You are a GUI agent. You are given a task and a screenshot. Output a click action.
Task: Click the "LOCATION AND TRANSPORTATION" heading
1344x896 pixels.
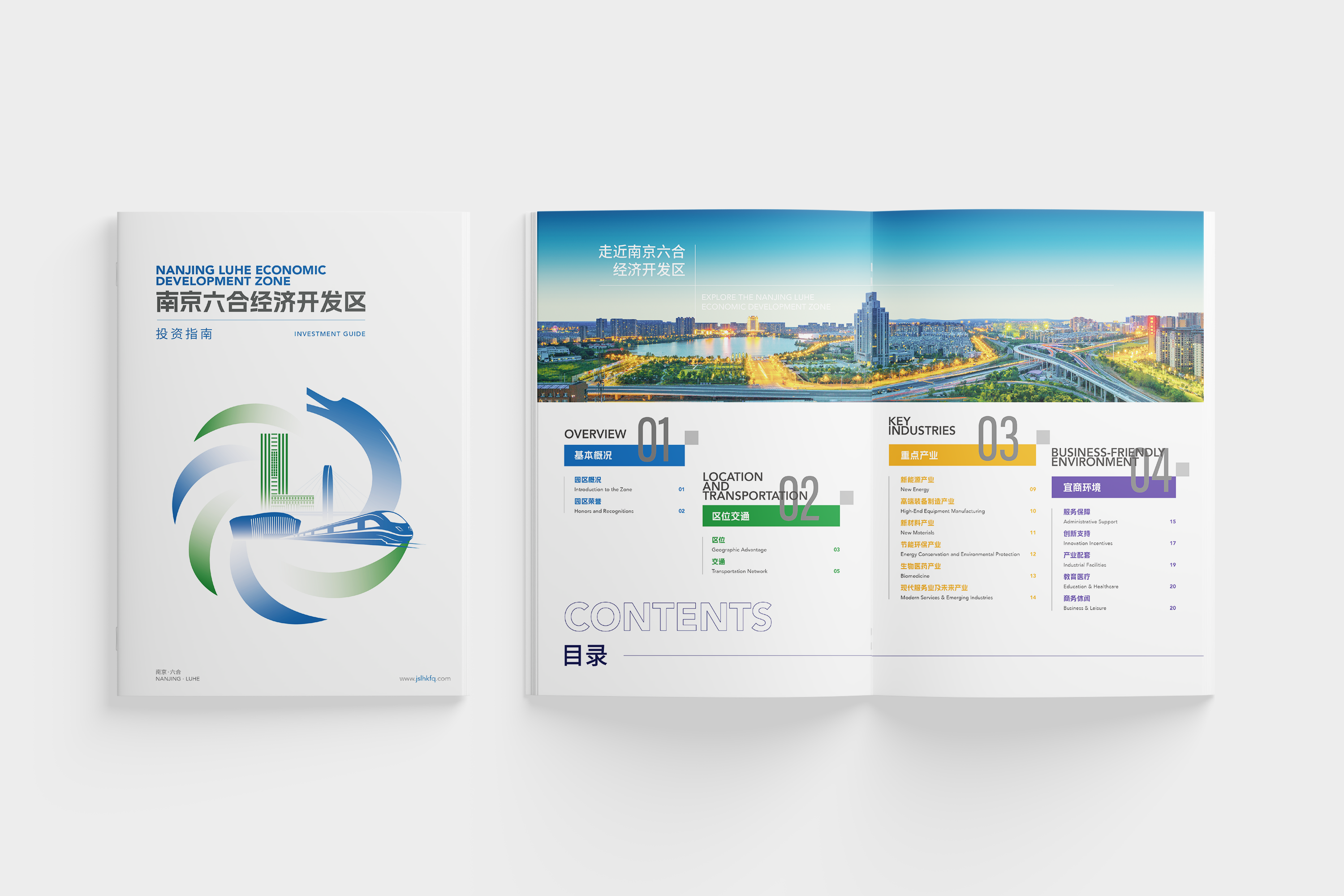755,486
